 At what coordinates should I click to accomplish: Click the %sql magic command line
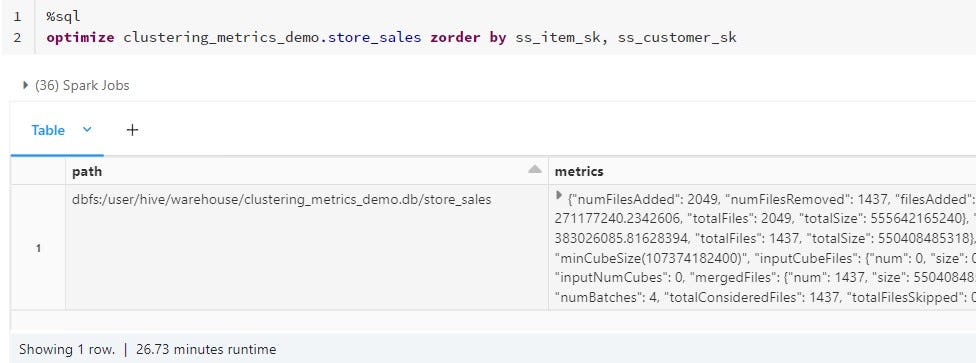(x=63, y=16)
